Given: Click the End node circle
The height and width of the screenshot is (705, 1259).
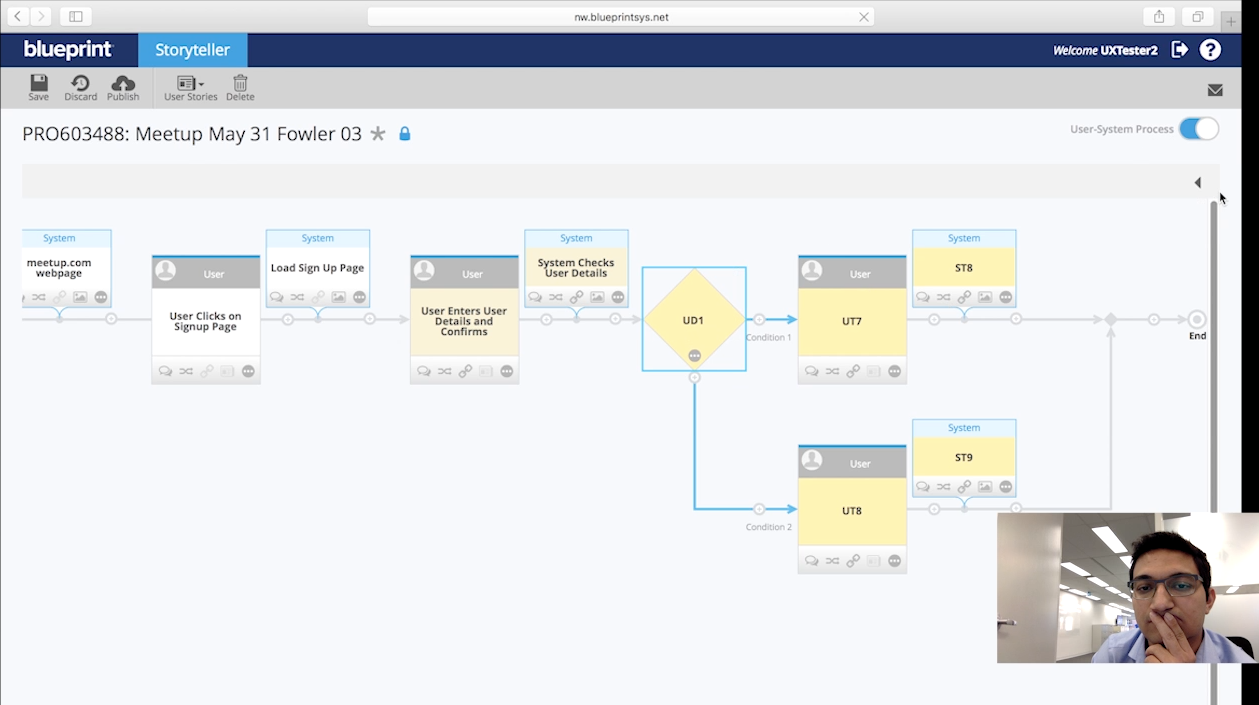Looking at the screenshot, I should [x=1197, y=319].
